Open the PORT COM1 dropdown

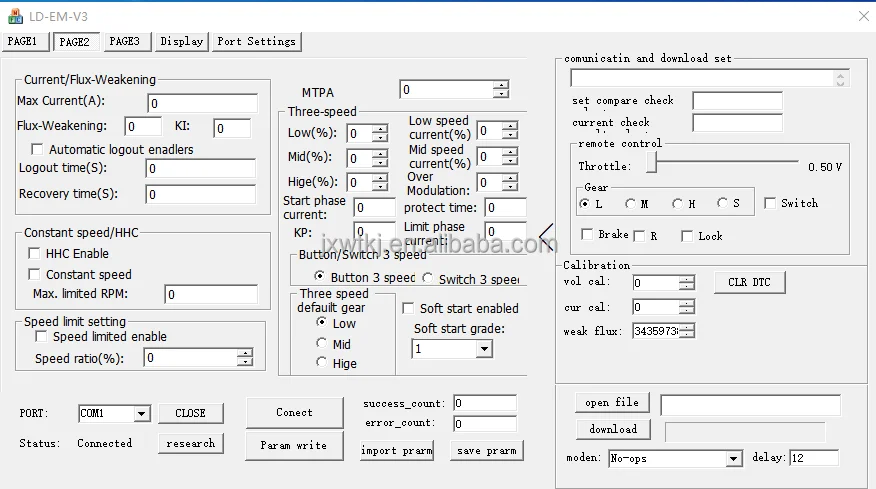click(141, 414)
